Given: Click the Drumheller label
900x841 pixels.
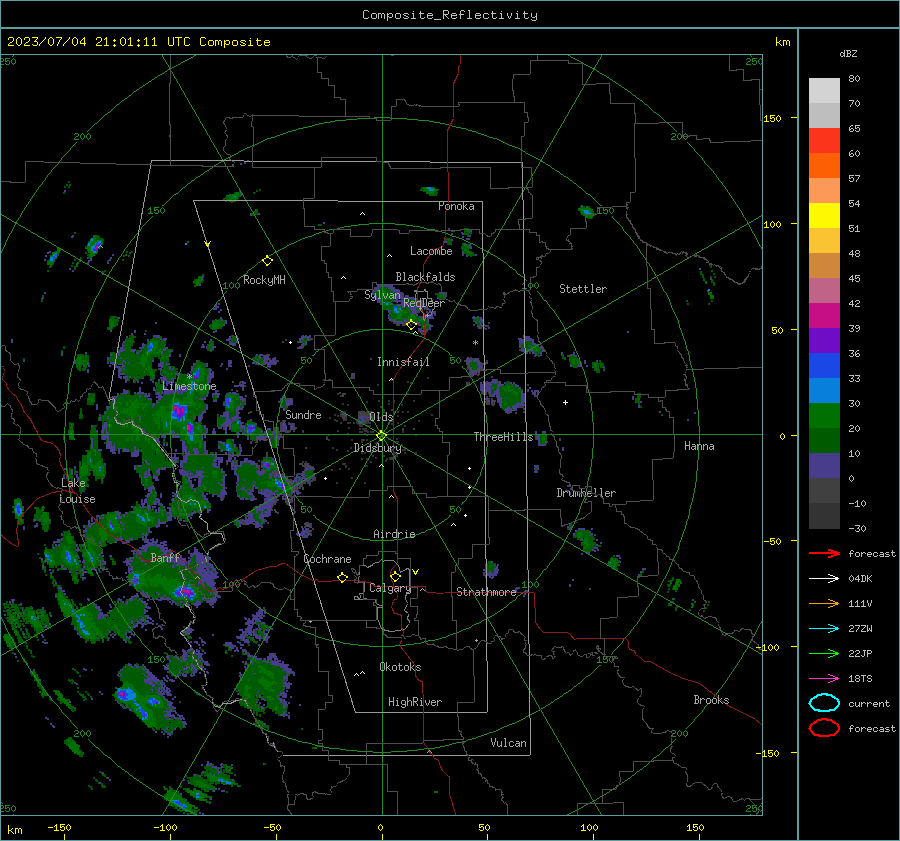Looking at the screenshot, I should point(585,493).
